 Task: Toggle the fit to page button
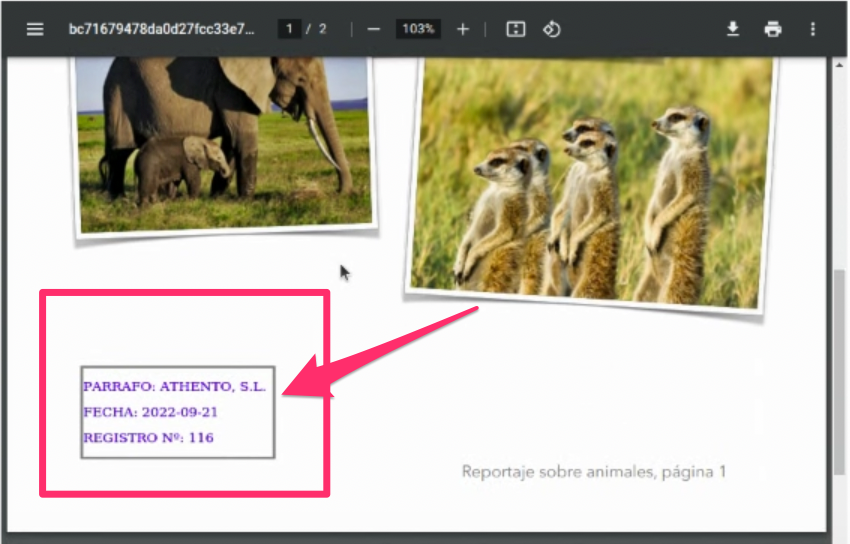515,29
